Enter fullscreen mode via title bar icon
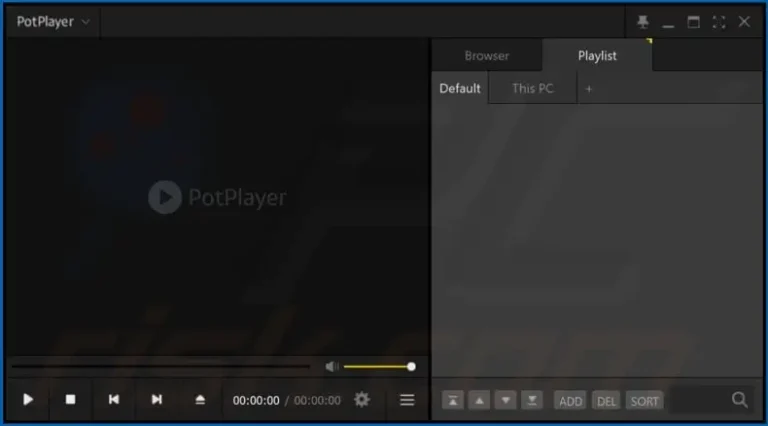The width and height of the screenshot is (768, 426). [719, 22]
